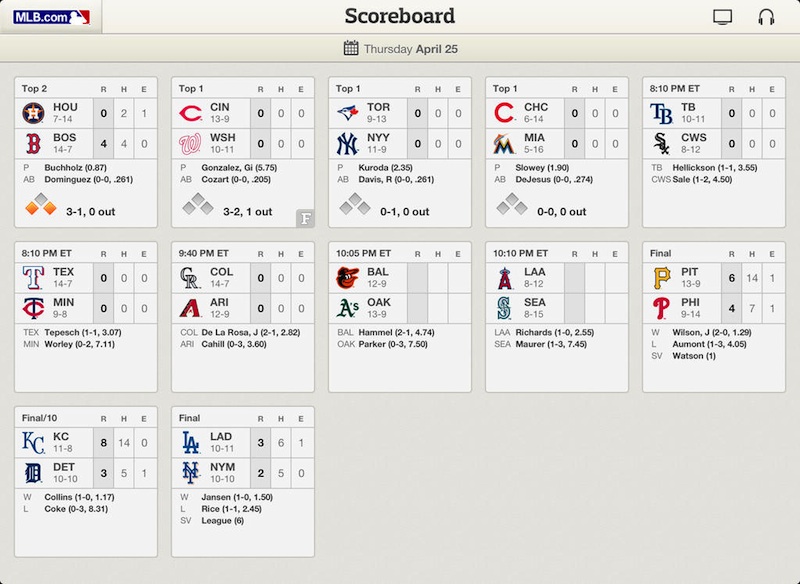
Task: Tap the Seattle Mariners logo
Action: click(x=504, y=309)
